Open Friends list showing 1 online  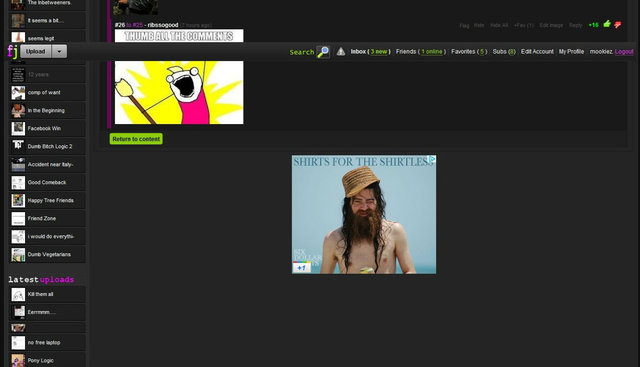click(x=420, y=51)
